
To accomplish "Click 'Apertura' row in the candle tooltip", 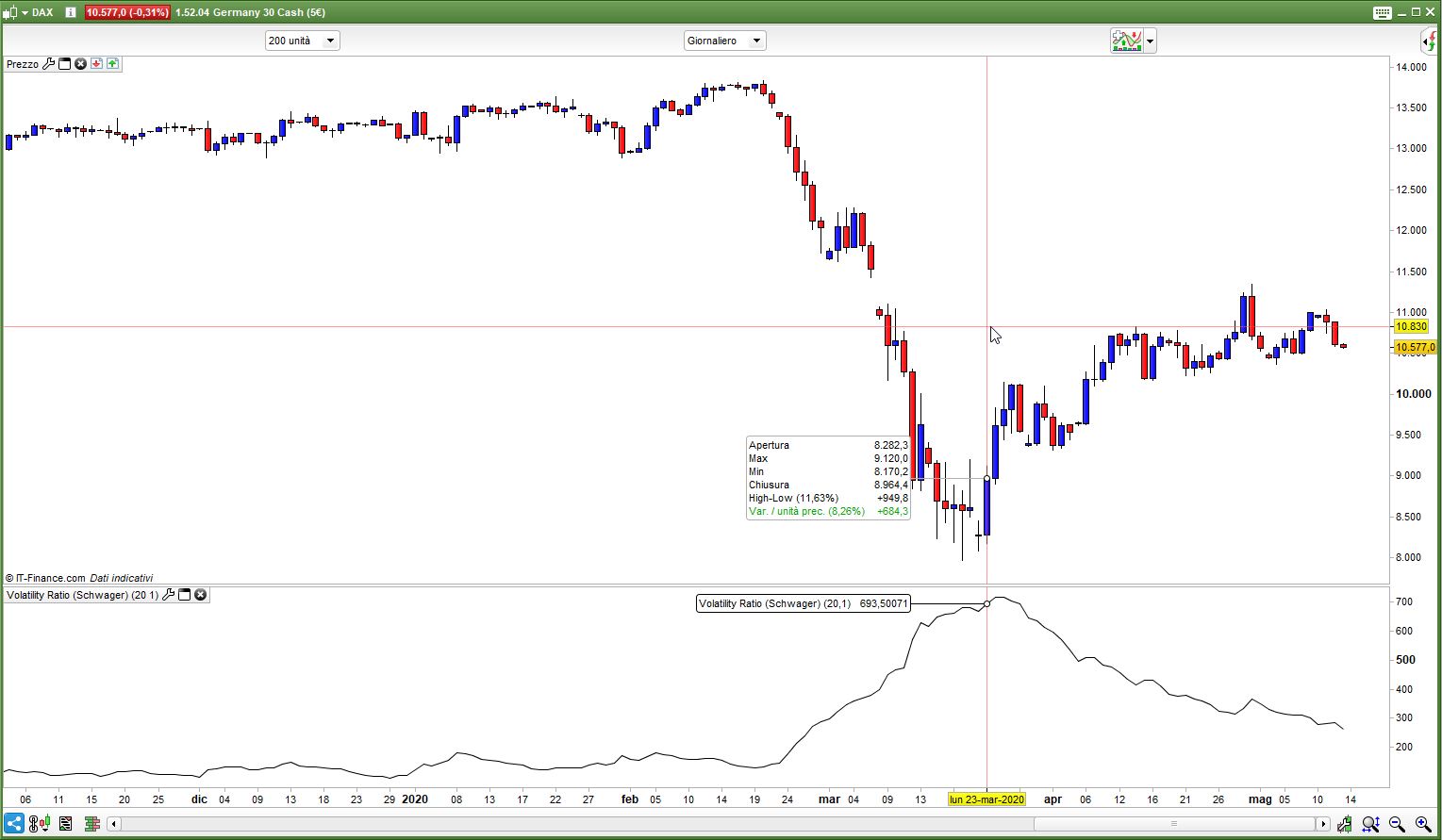I will click(x=828, y=445).
